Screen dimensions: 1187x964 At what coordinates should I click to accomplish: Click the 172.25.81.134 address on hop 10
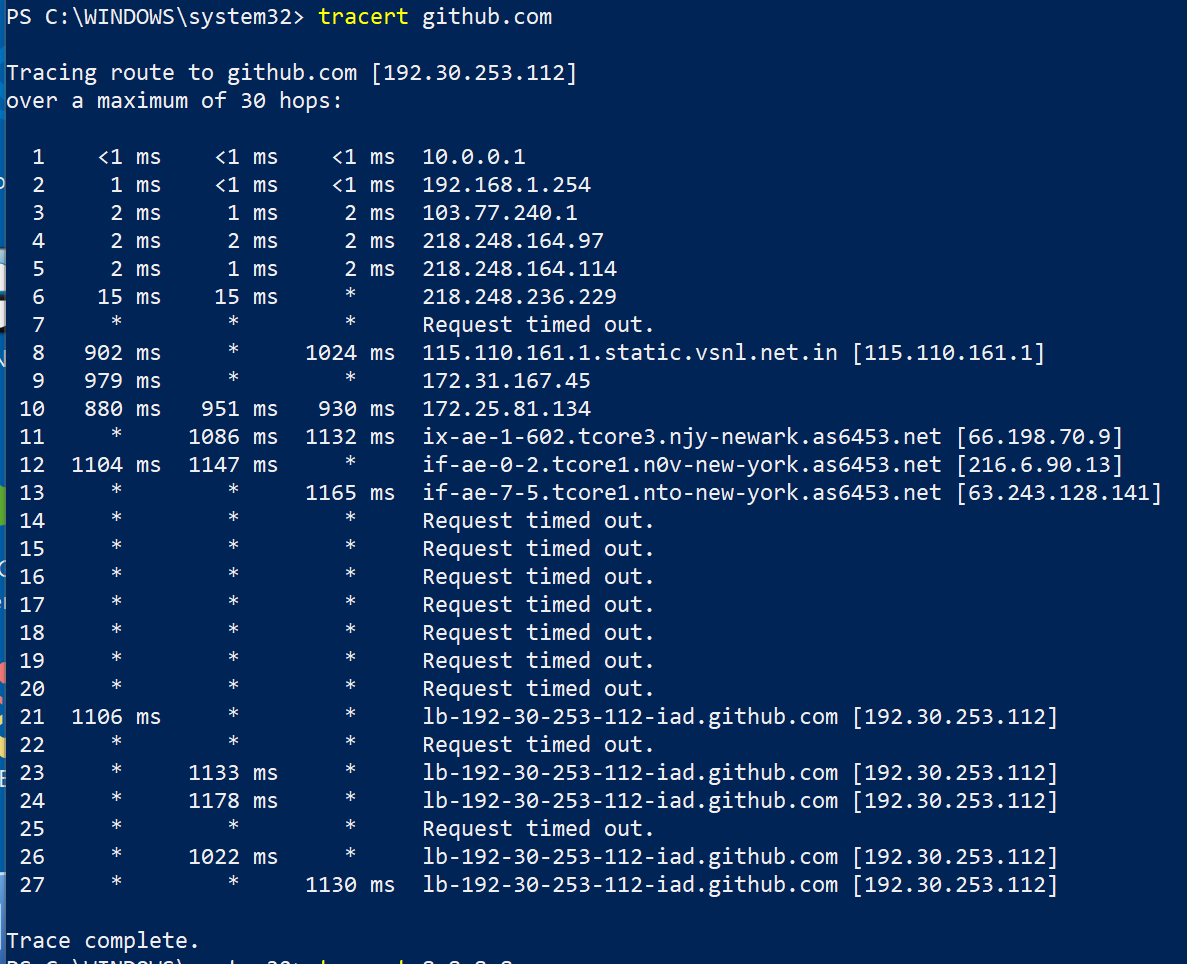point(506,409)
